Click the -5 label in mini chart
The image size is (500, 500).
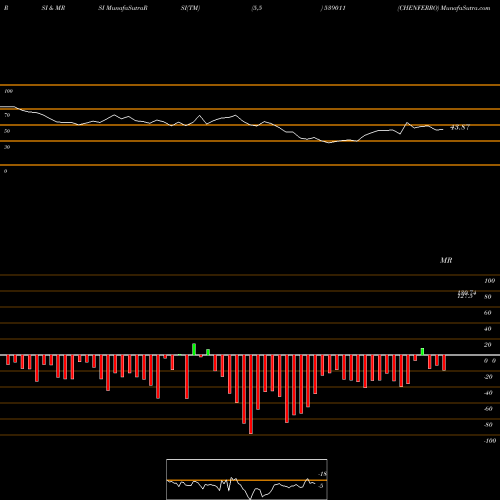321,486
